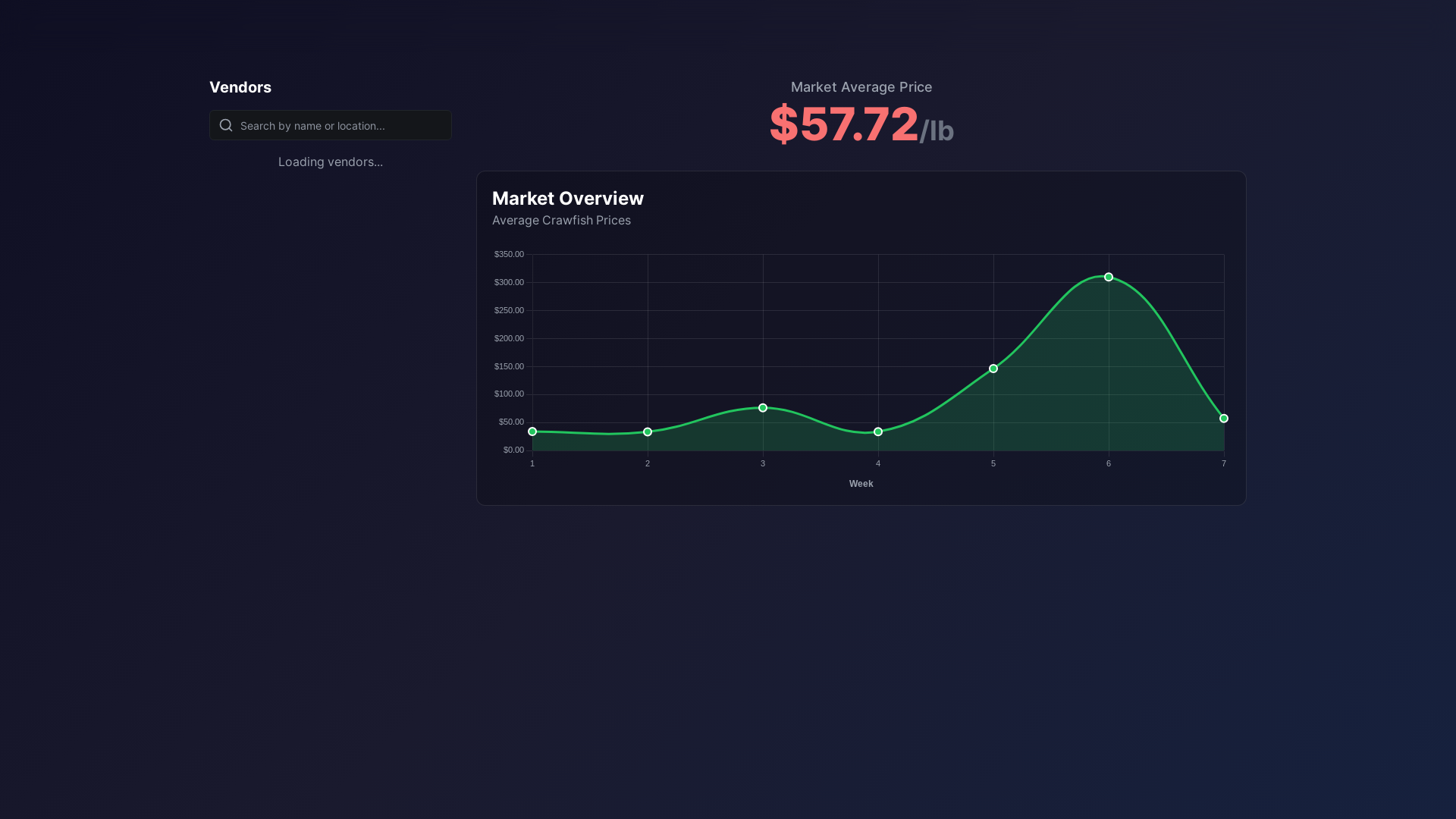This screenshot has width=1456, height=819.
Task: Click the Week 5 data point
Action: [x=993, y=369]
